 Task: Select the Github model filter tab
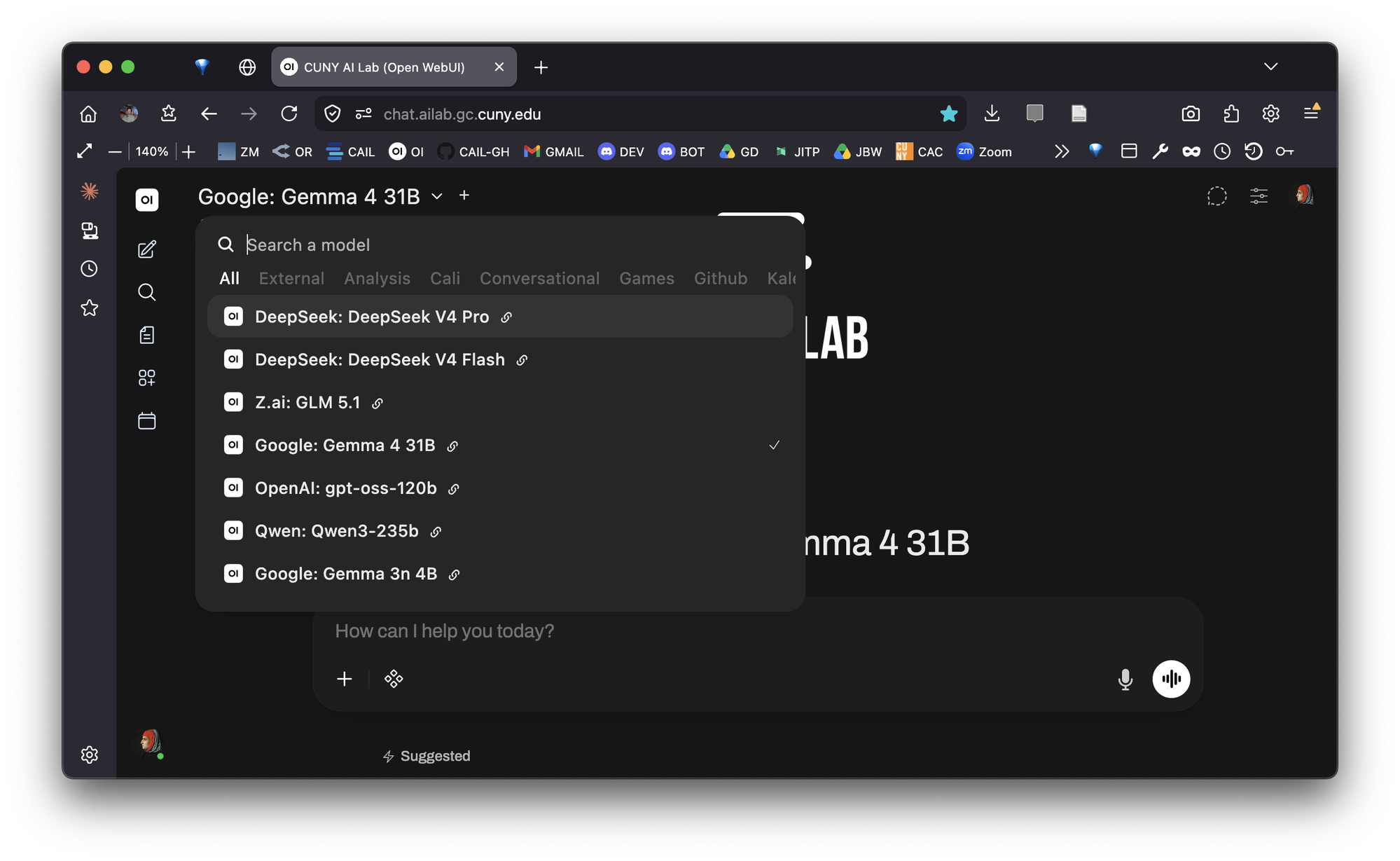pos(720,278)
